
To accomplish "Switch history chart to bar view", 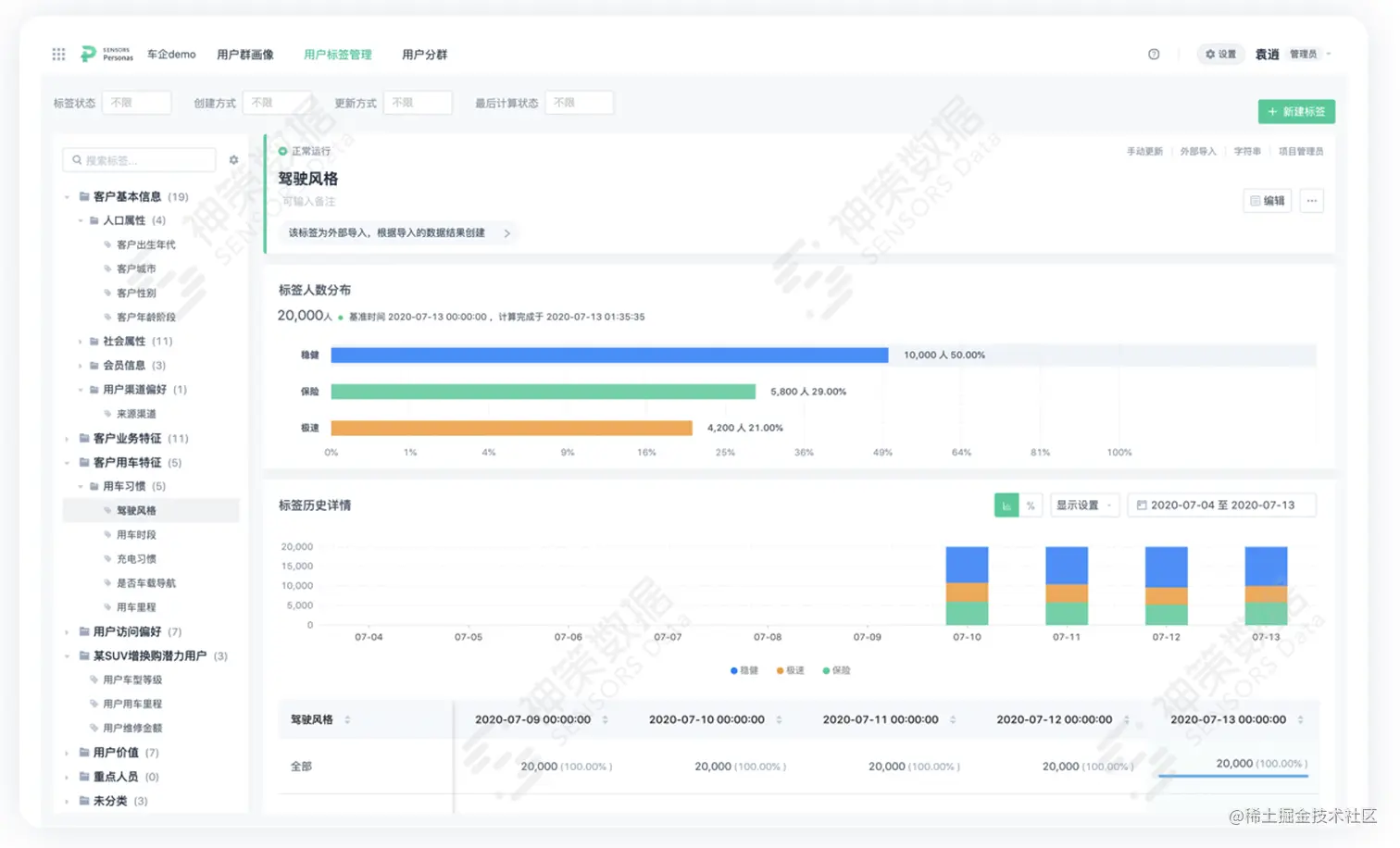I will 1006,505.
